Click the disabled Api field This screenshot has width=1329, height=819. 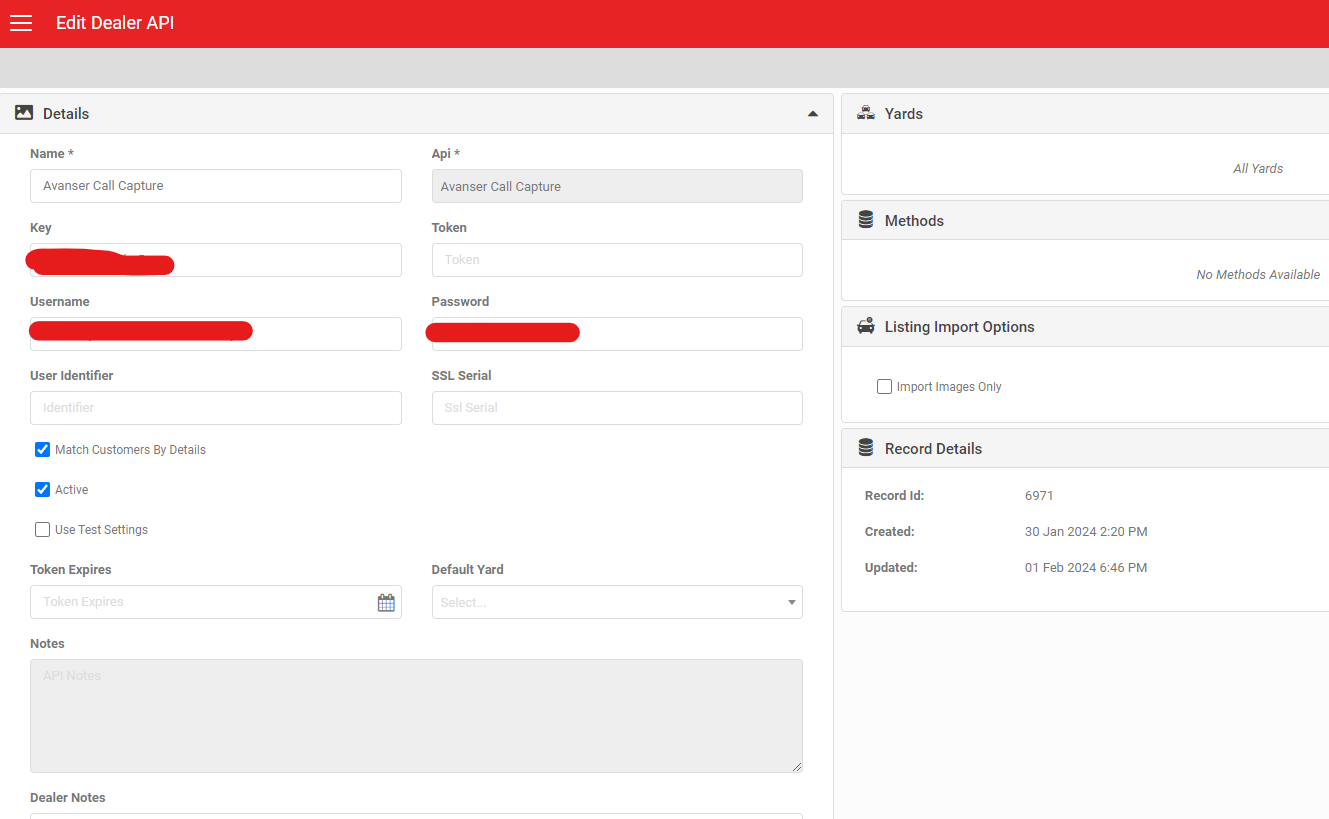click(617, 186)
